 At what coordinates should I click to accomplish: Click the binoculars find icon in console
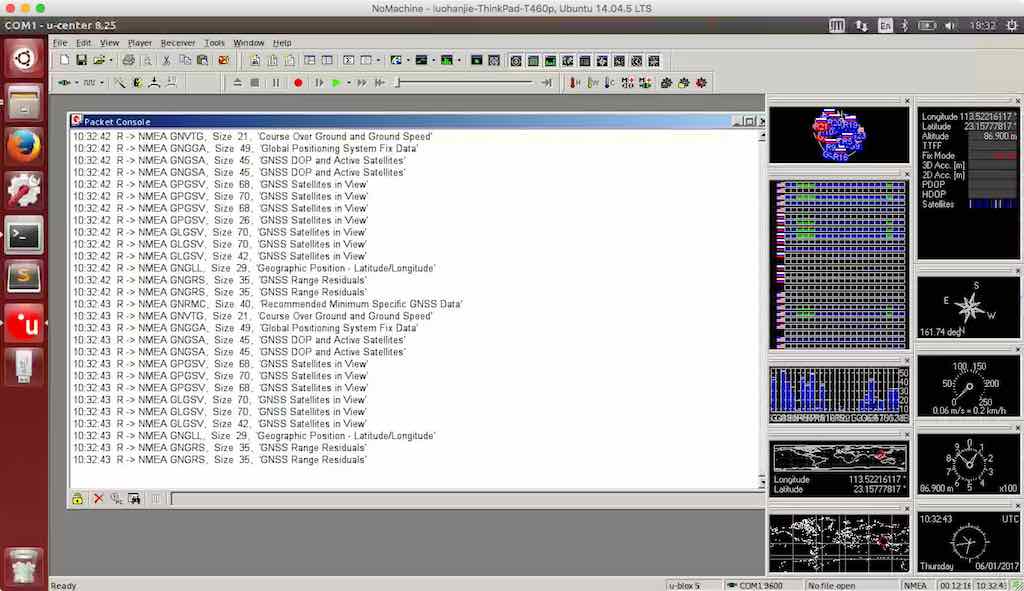pyautogui.click(x=135, y=499)
